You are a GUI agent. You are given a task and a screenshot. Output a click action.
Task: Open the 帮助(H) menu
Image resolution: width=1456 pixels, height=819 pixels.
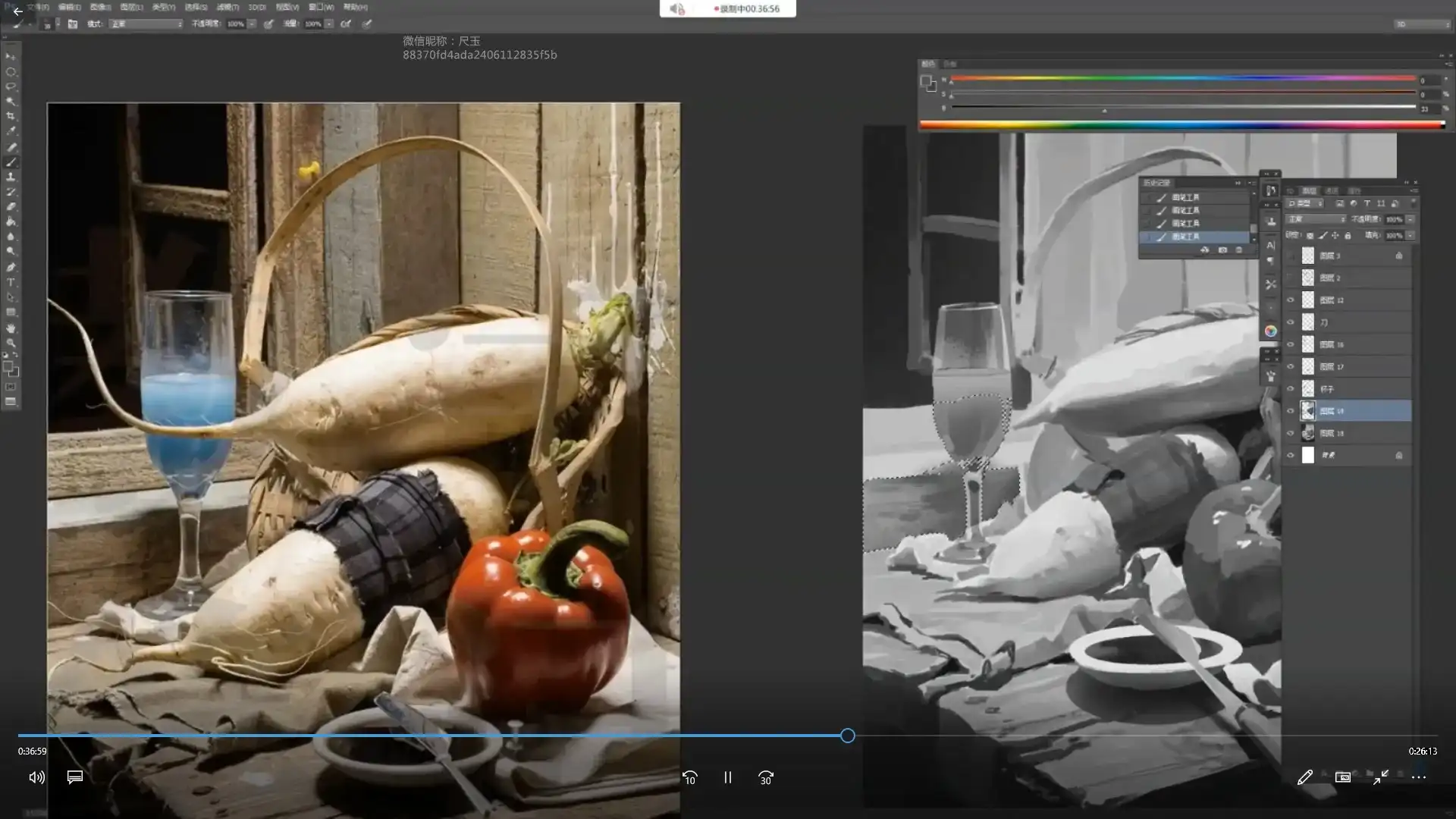pos(355,7)
